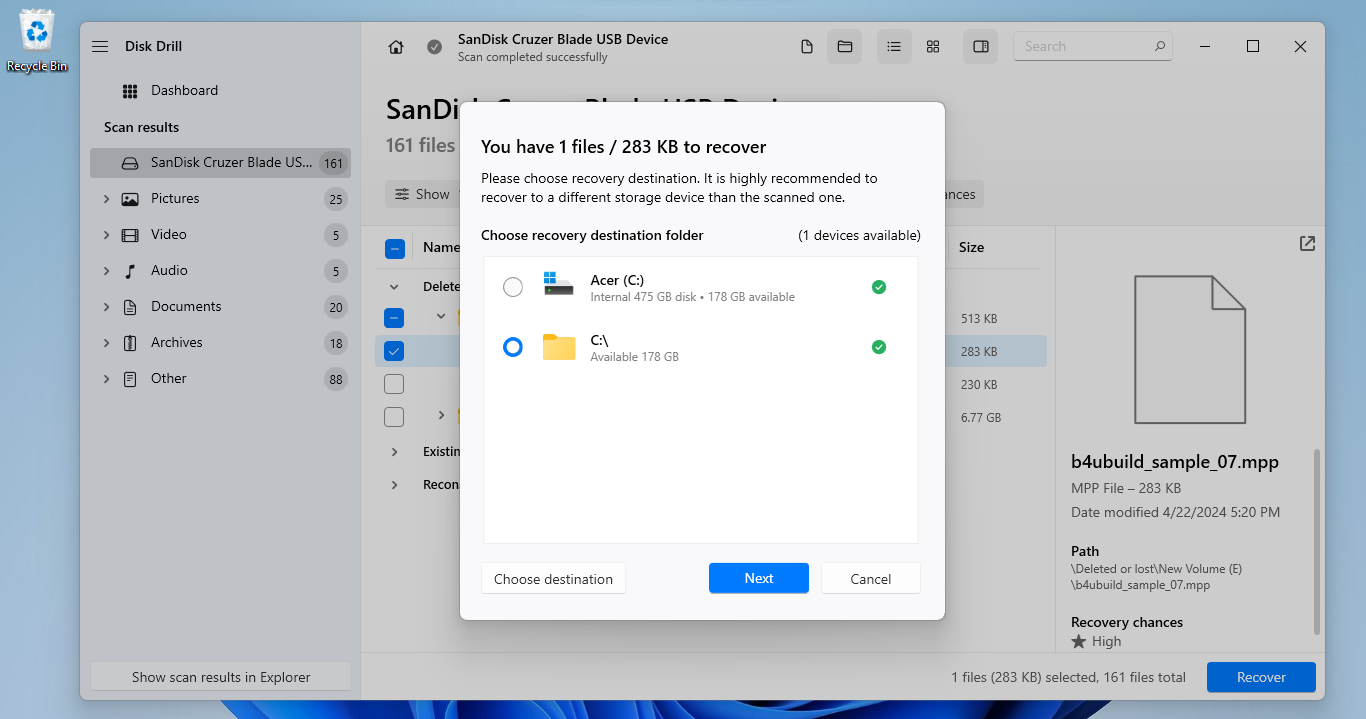The width and height of the screenshot is (1366, 719).
Task: Switch to the folder view icon
Action: click(844, 47)
